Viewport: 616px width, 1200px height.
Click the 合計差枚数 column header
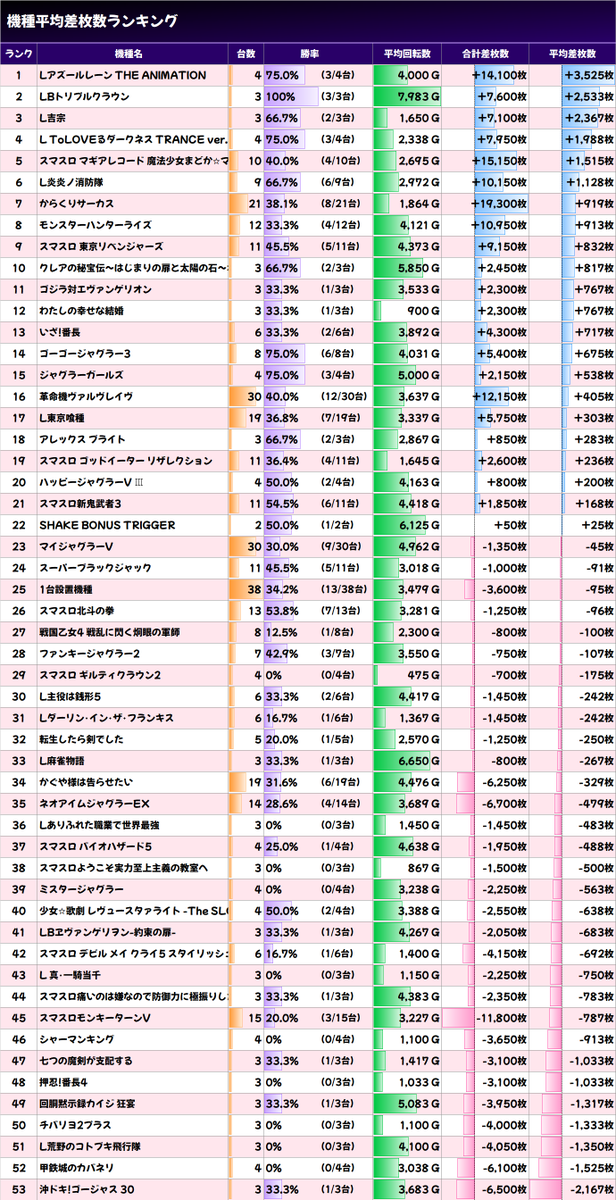coord(486,53)
